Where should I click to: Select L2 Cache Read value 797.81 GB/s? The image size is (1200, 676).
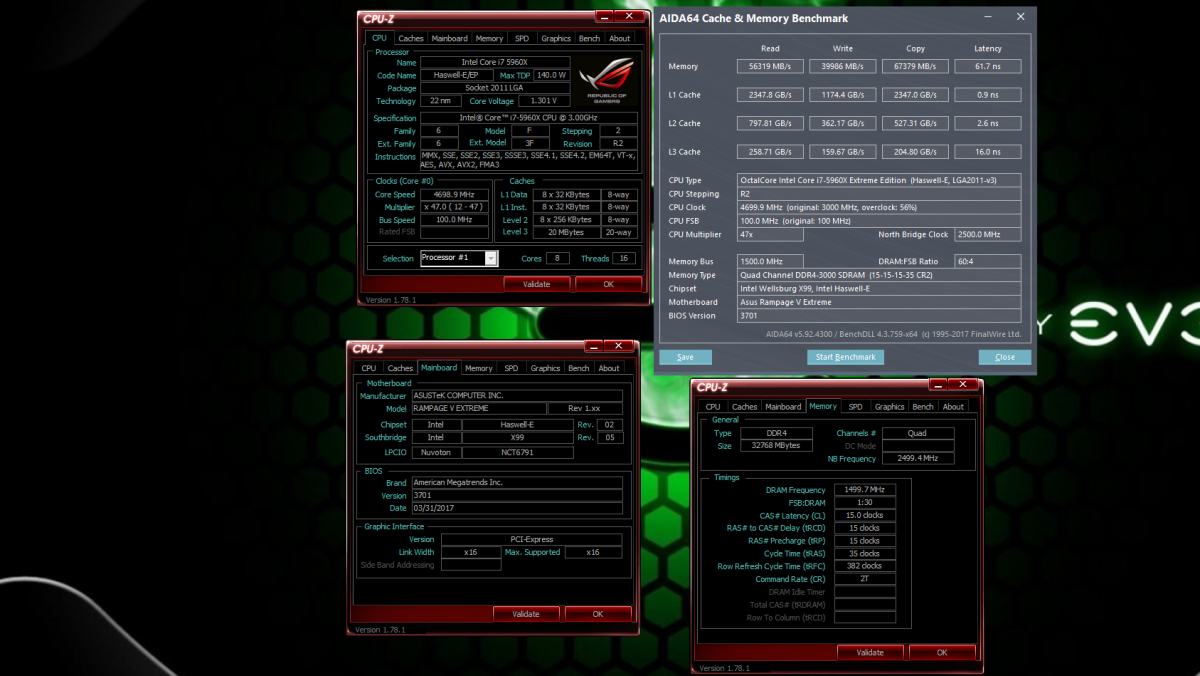click(770, 123)
